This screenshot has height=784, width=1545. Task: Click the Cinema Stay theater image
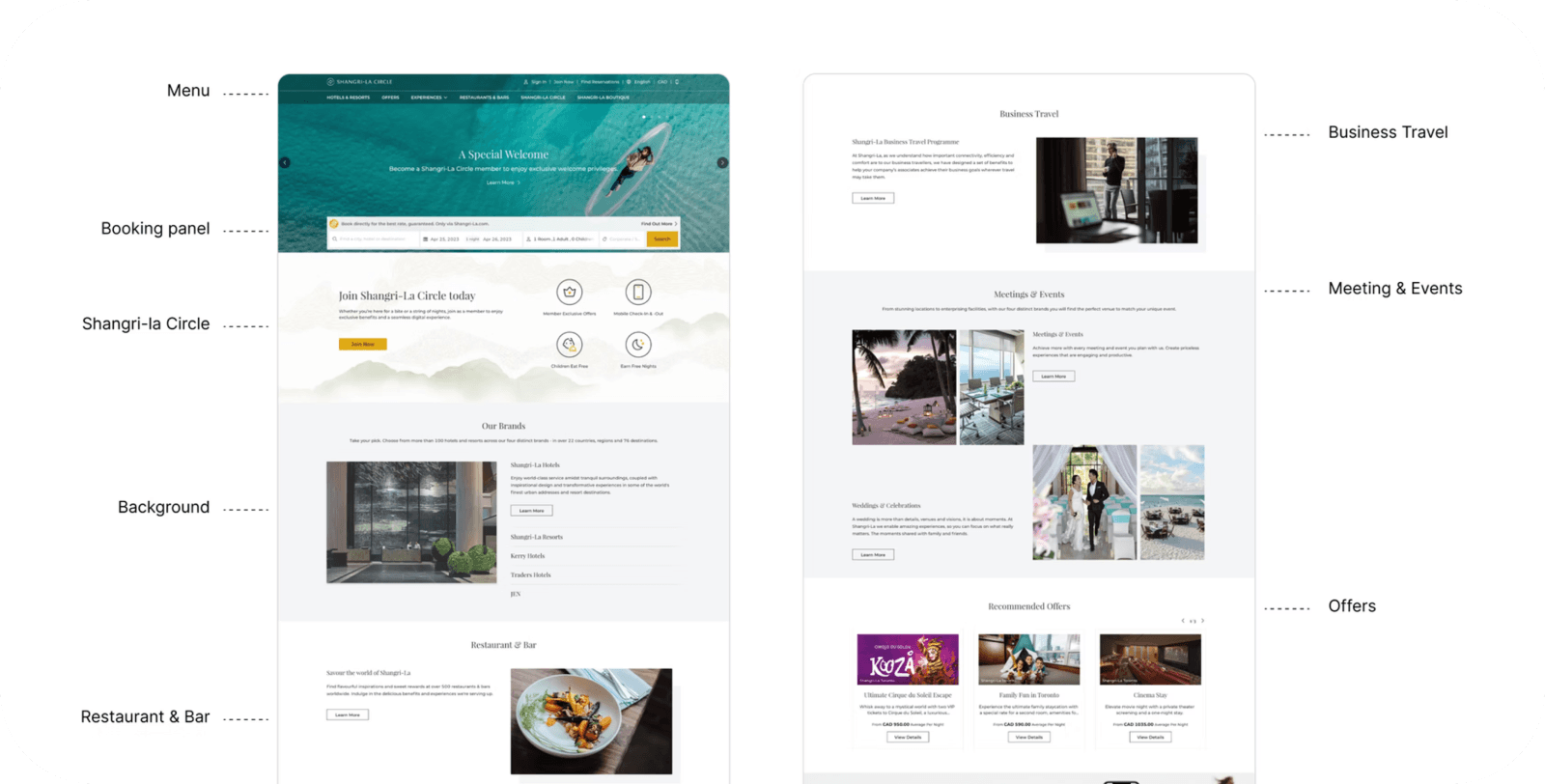click(1150, 659)
